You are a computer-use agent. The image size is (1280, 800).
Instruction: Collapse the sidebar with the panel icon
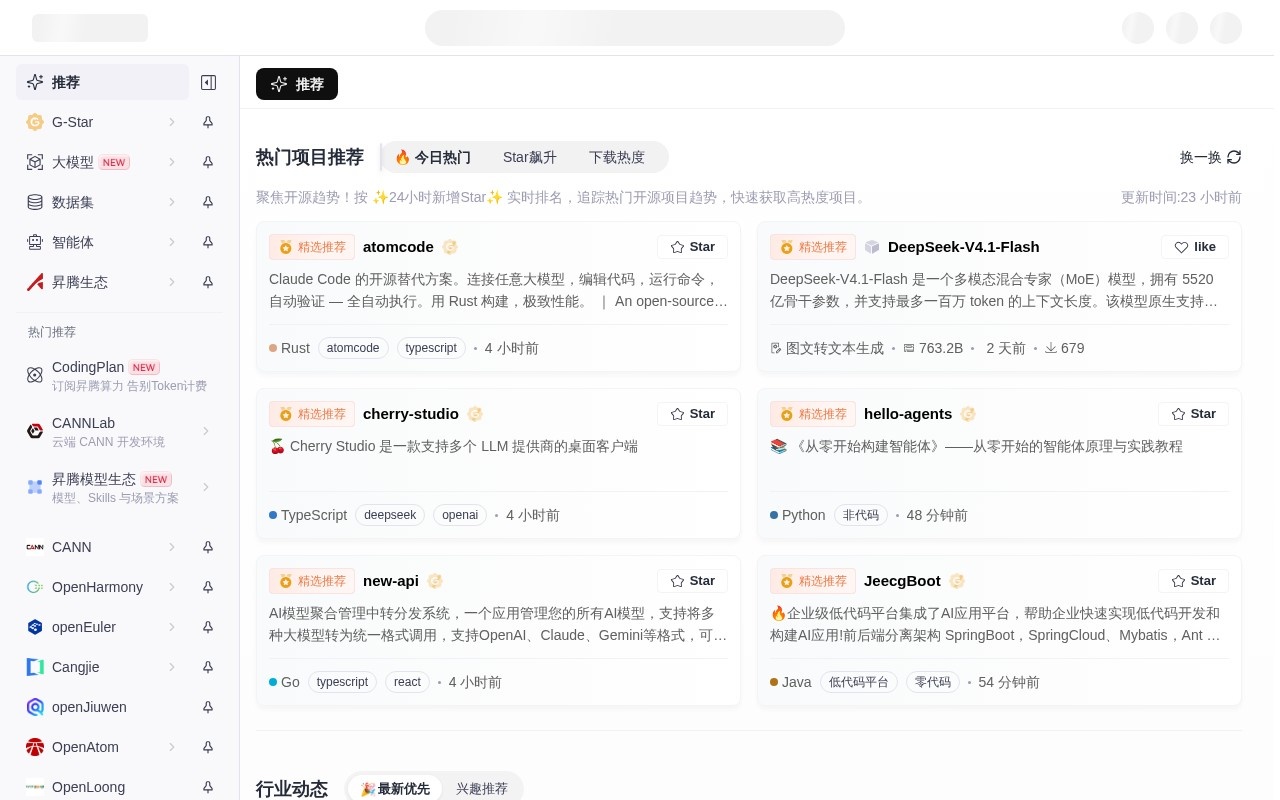208,82
